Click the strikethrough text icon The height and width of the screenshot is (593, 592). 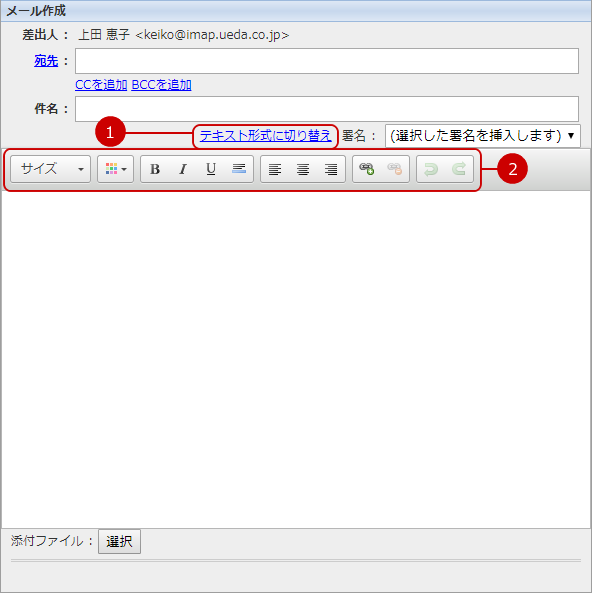(239, 169)
